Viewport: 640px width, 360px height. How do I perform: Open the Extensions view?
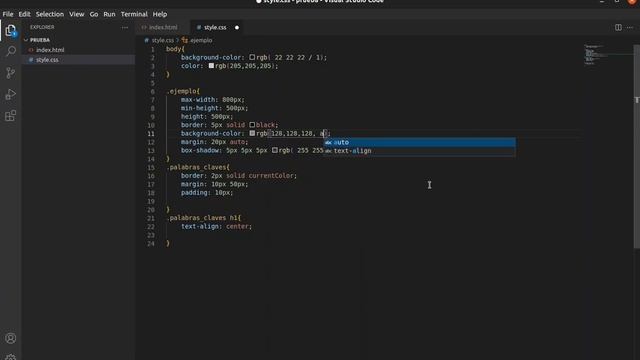11,116
